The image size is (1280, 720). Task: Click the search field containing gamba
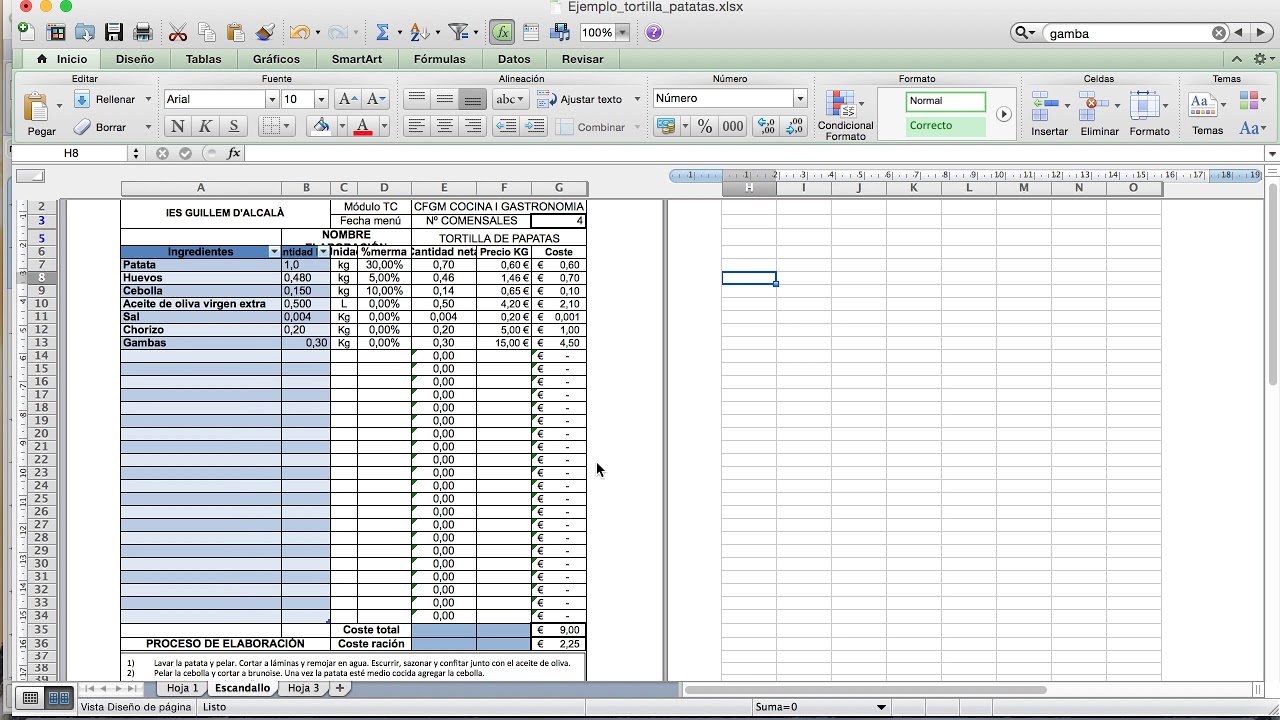(1128, 33)
